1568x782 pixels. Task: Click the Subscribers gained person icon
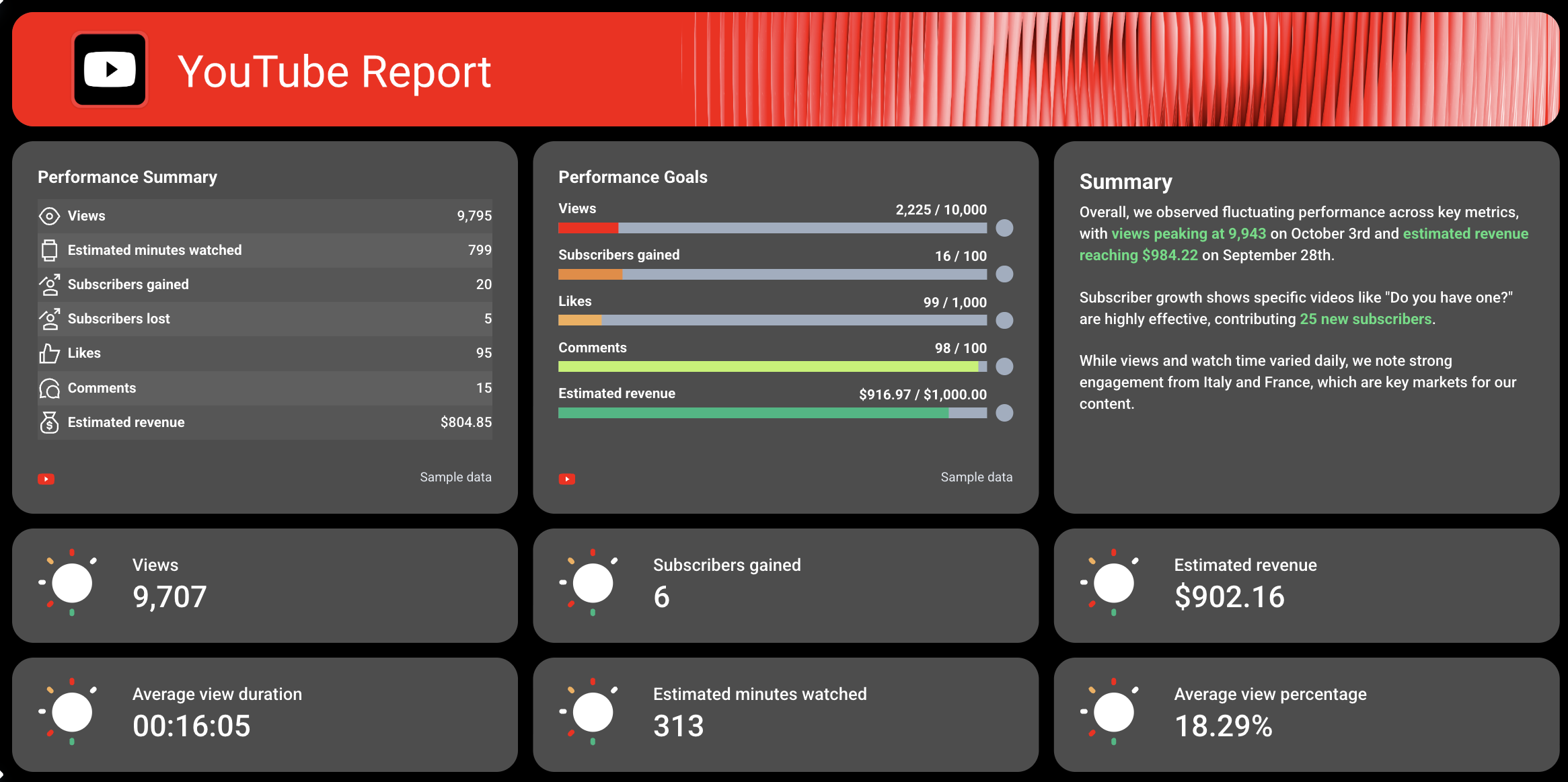pyautogui.click(x=49, y=284)
